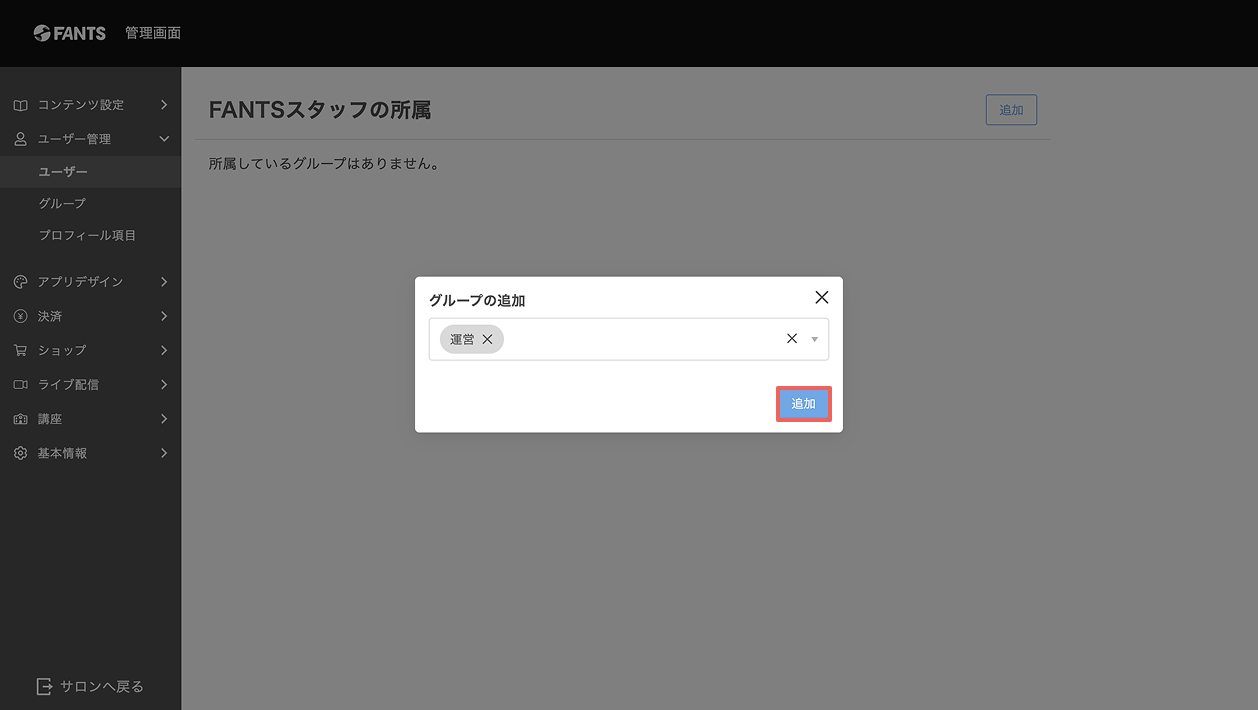Close the グループの追加 dialog
This screenshot has height=710, width=1258.
822,297
